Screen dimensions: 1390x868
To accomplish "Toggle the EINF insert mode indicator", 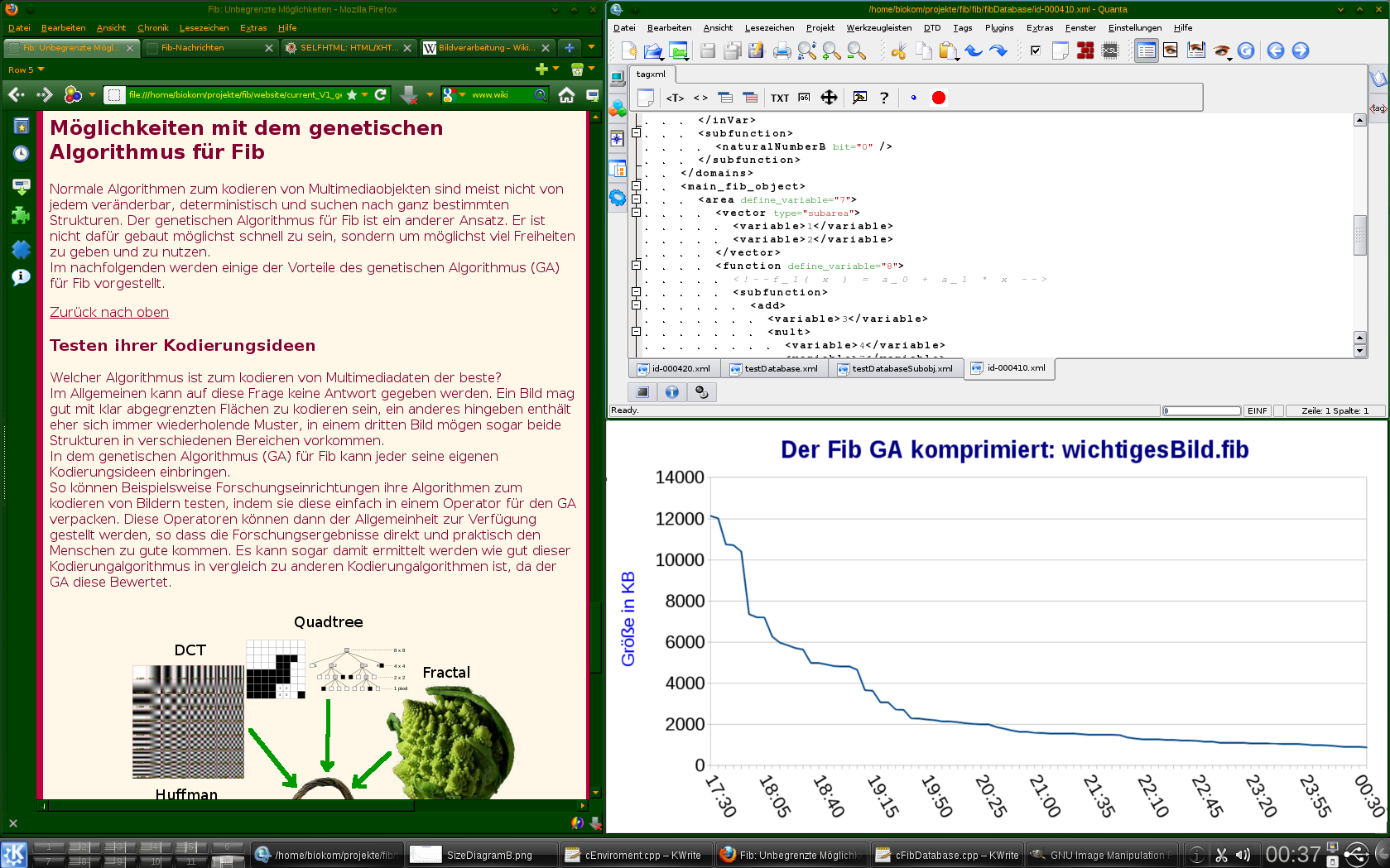I will [x=1257, y=410].
